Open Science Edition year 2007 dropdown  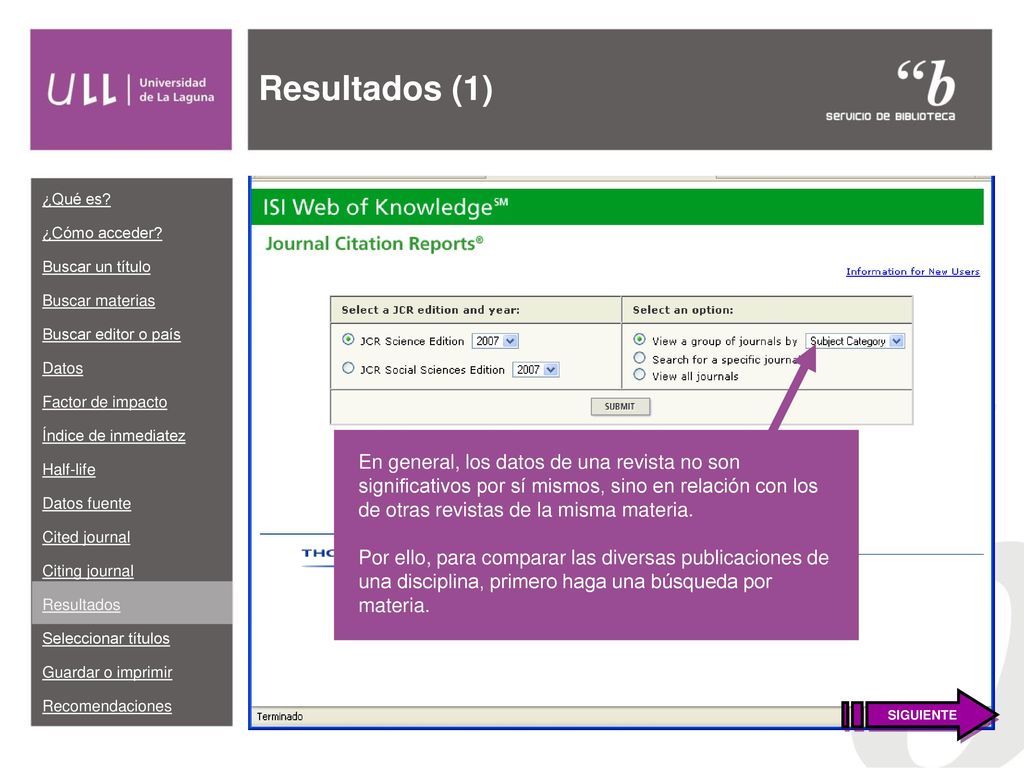(495, 341)
